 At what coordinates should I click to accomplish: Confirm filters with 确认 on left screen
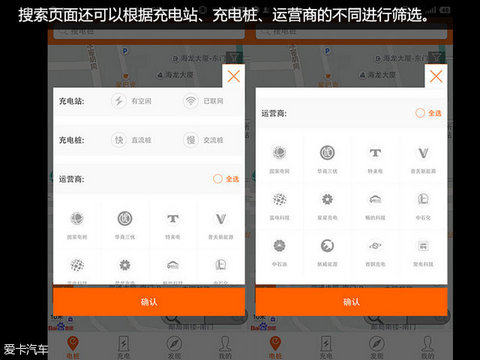[149, 302]
